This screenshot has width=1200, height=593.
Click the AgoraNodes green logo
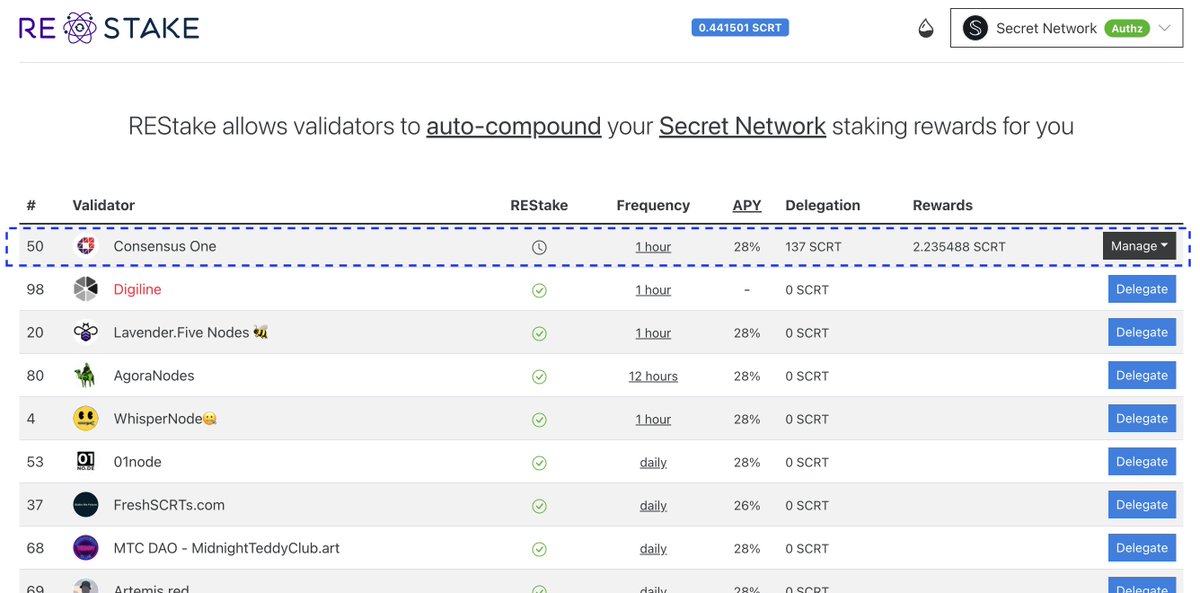tap(86, 375)
